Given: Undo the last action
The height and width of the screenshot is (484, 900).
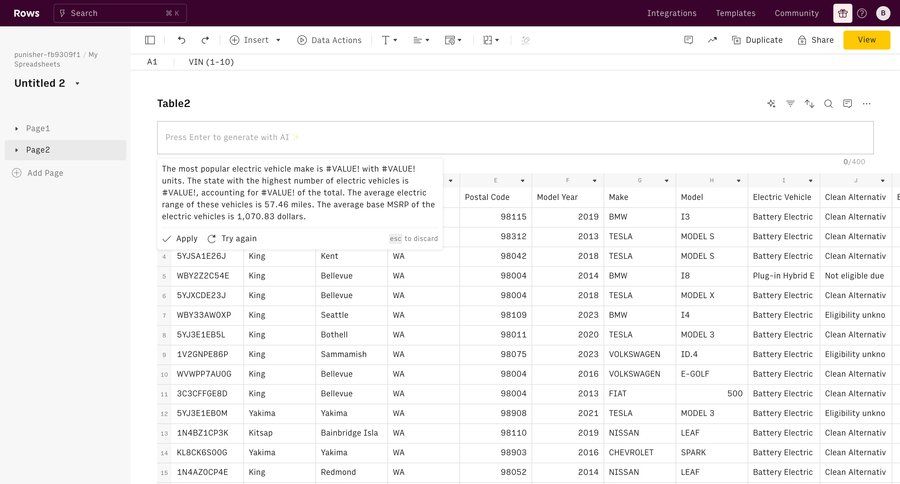Looking at the screenshot, I should (181, 40).
